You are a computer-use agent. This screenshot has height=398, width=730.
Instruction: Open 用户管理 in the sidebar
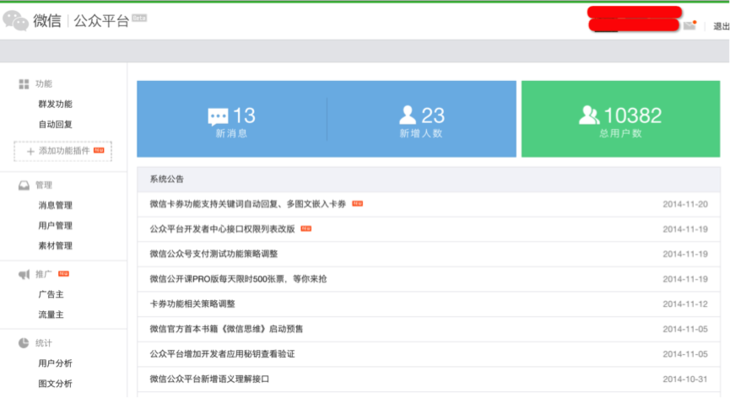55,226
